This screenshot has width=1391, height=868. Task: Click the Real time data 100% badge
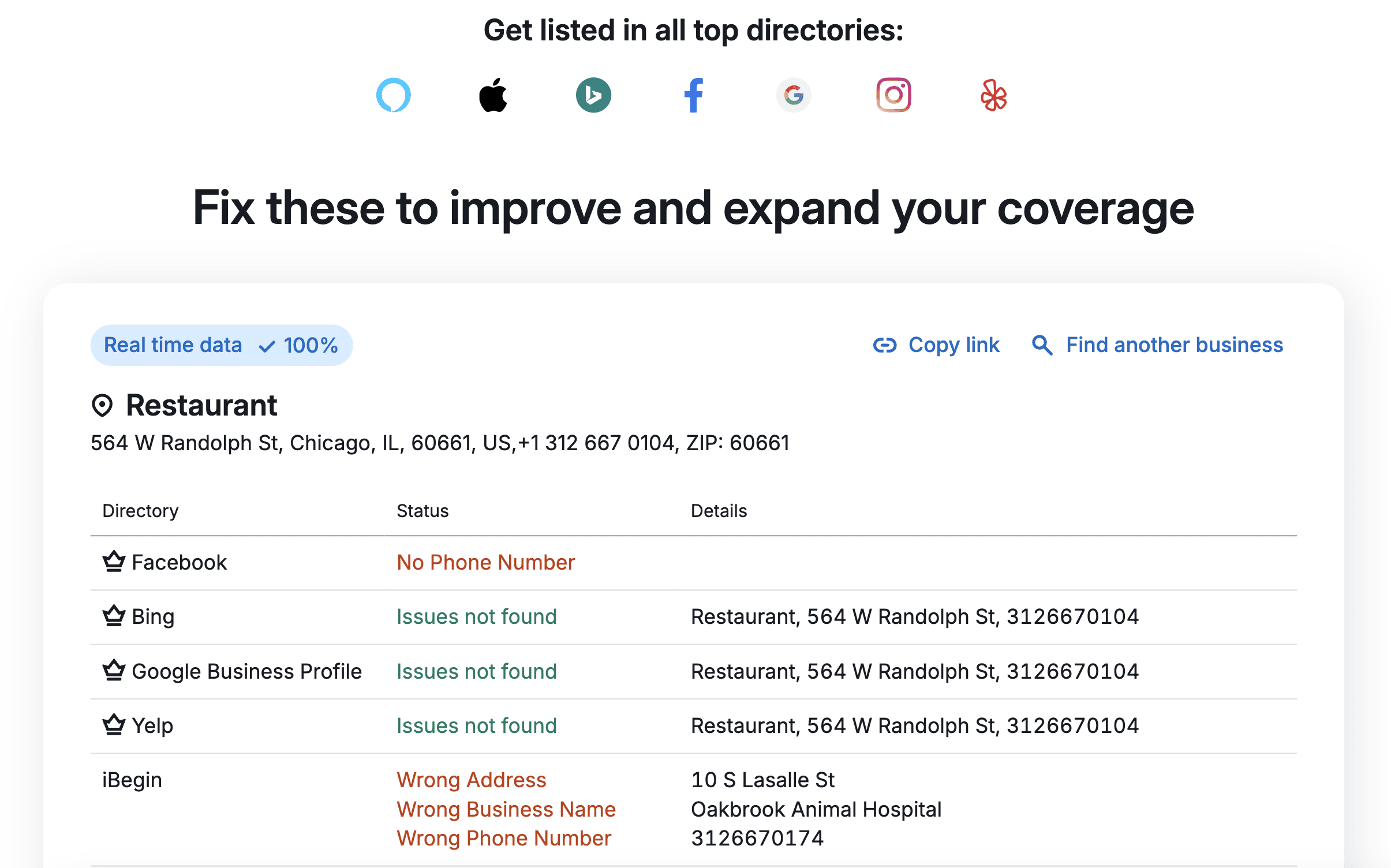pos(221,345)
